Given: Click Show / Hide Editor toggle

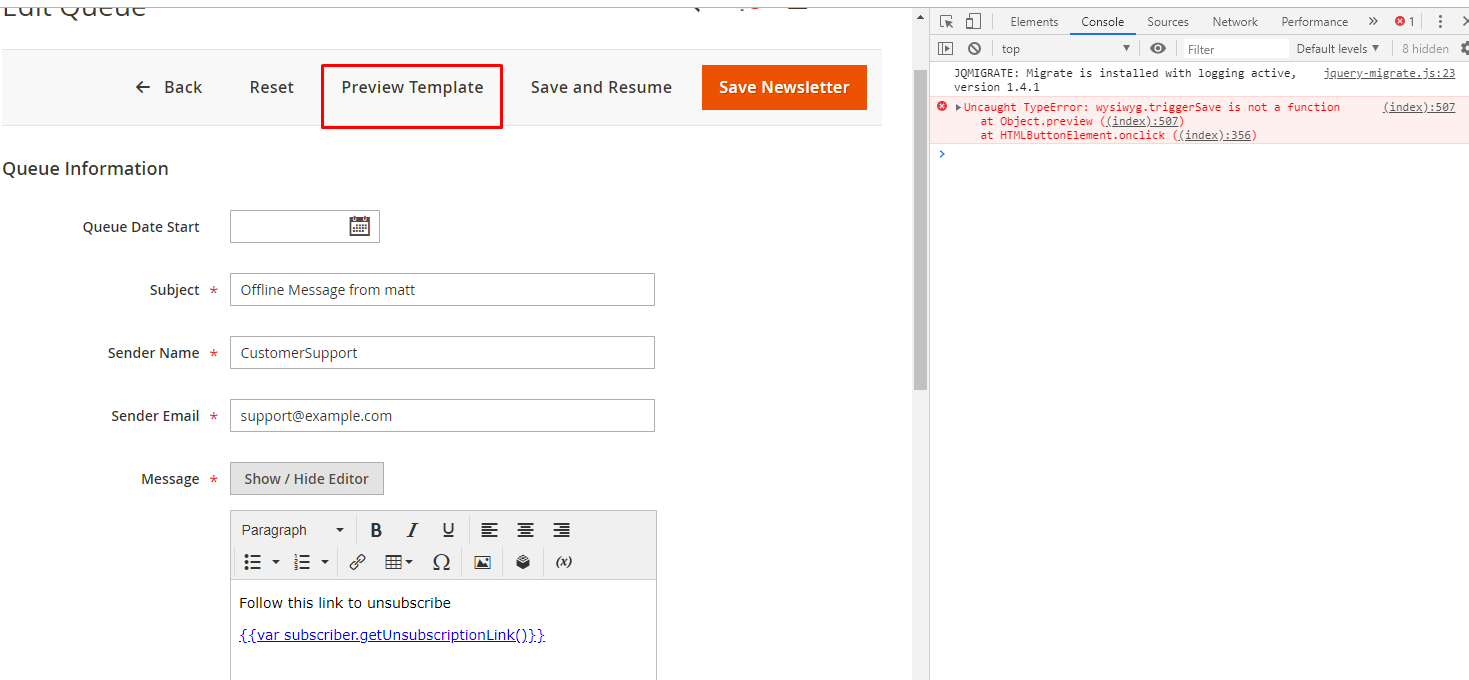Looking at the screenshot, I should 306,478.
